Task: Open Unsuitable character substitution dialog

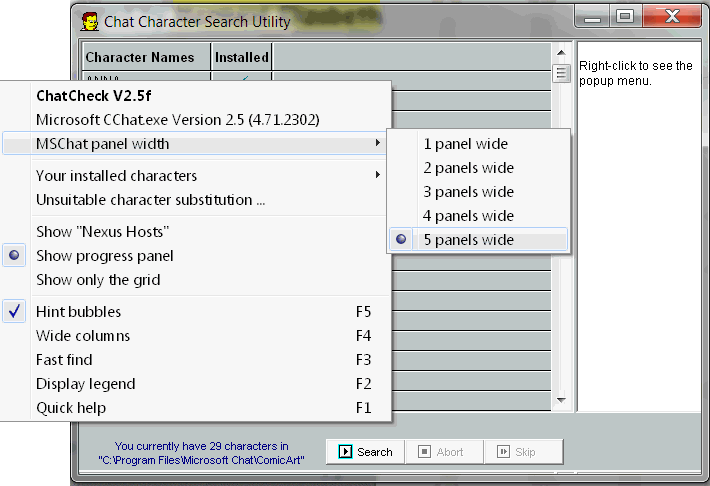Action: point(150,200)
